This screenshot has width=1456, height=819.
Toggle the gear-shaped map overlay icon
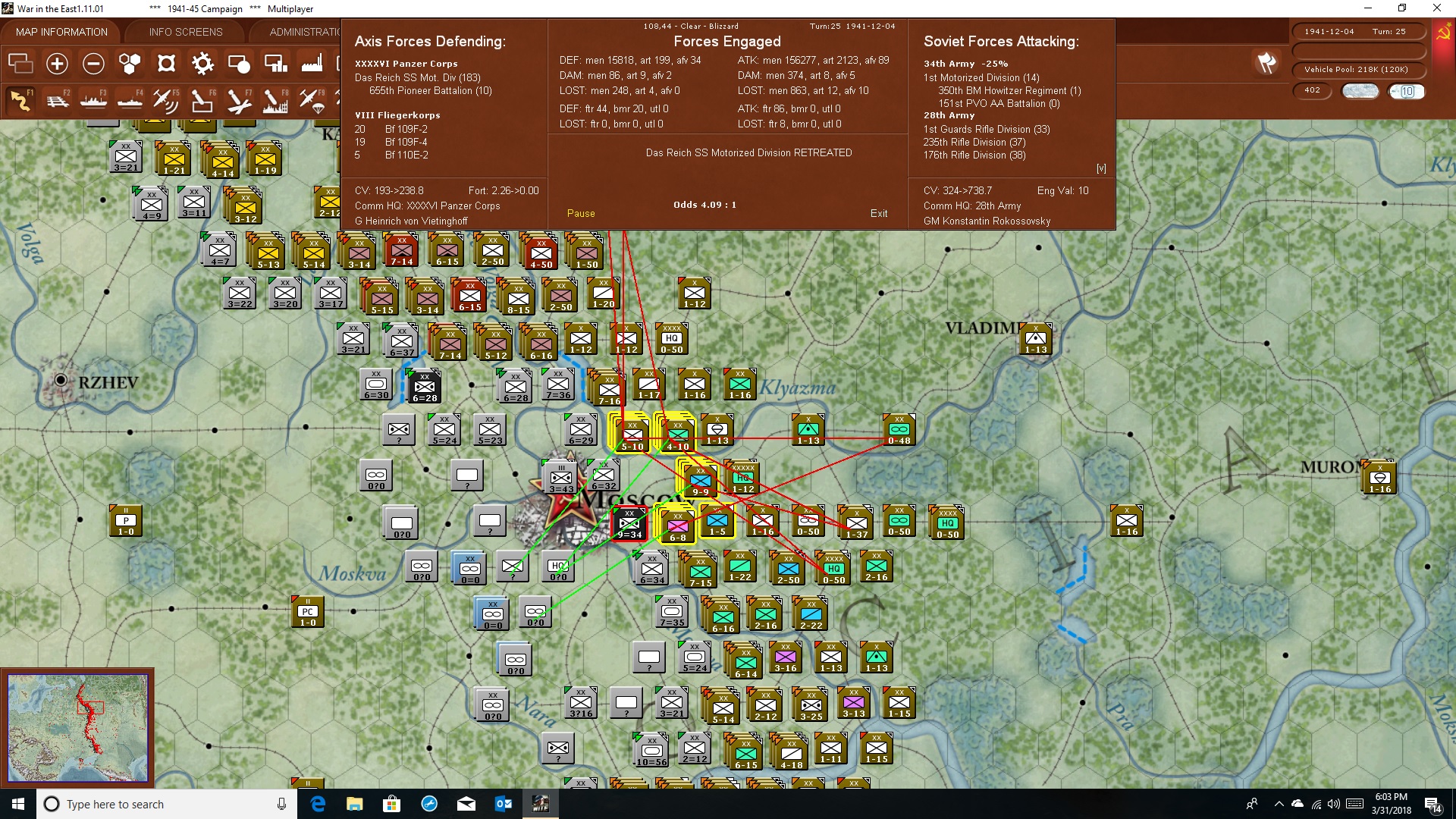coord(202,64)
